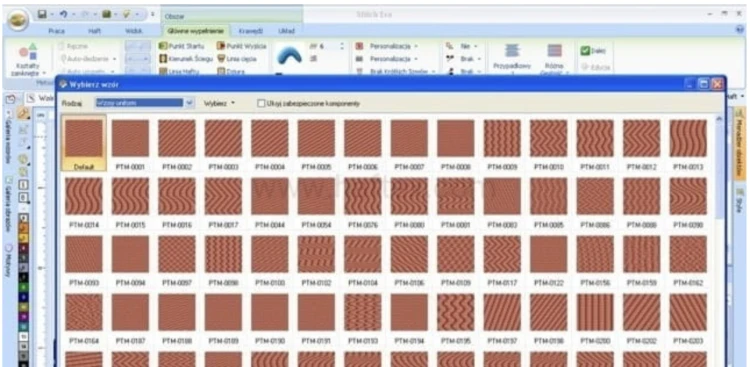Screen dimensions: 750x367
Task: Open the Wybierz dropdown menu
Action: coord(220,103)
